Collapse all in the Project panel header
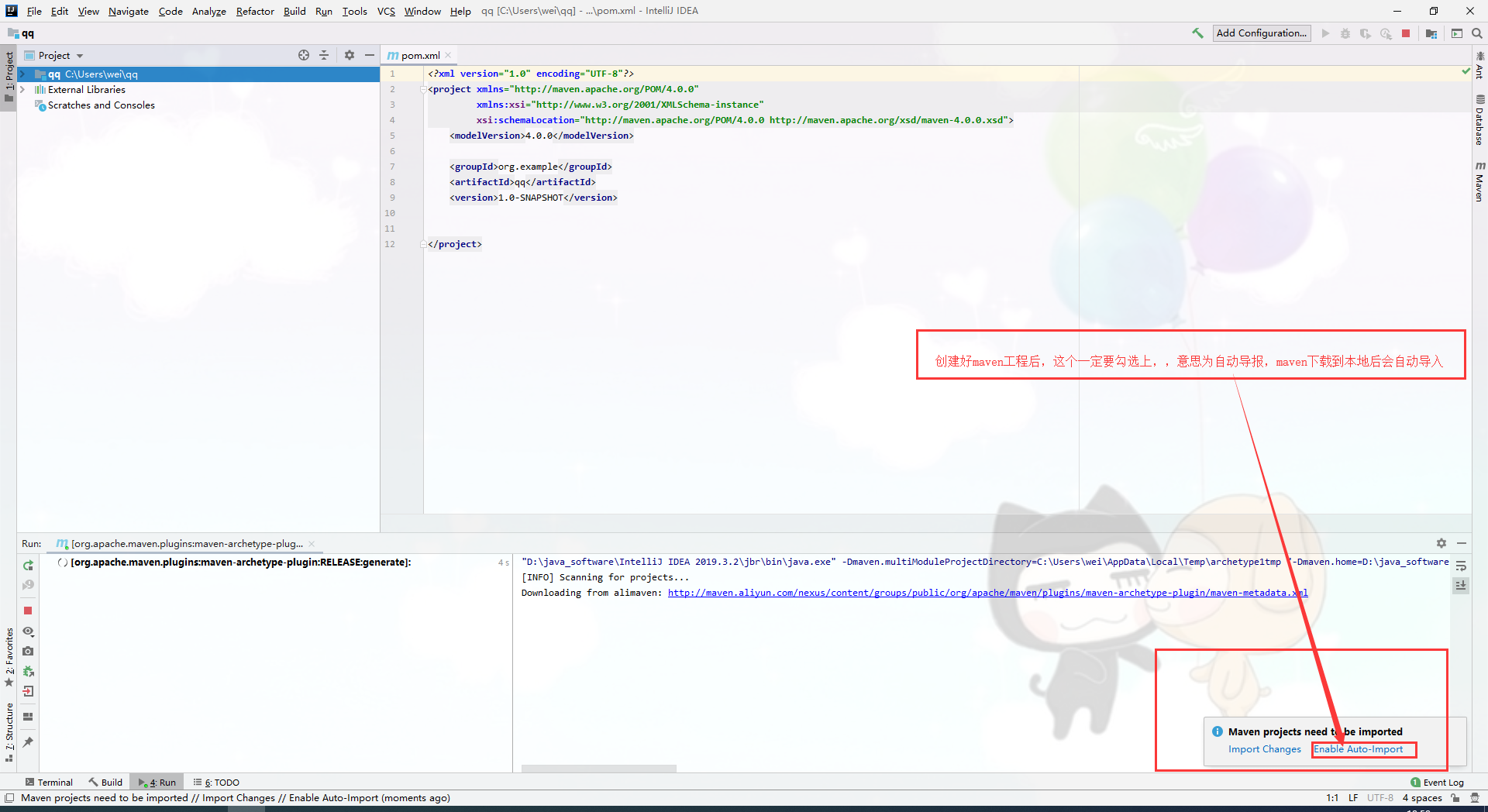 (x=324, y=55)
